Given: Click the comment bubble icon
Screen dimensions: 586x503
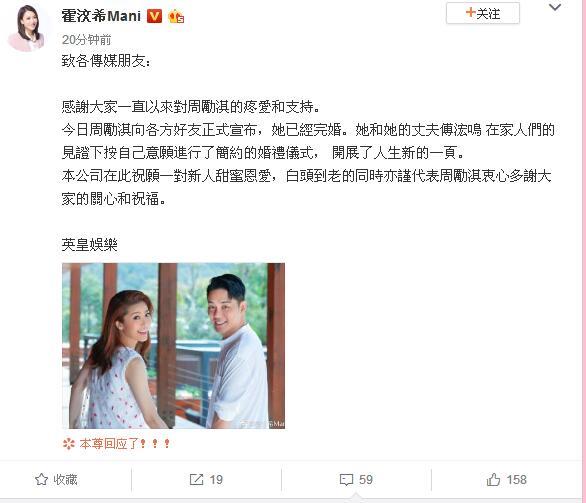Looking at the screenshot, I should click(x=346, y=479).
